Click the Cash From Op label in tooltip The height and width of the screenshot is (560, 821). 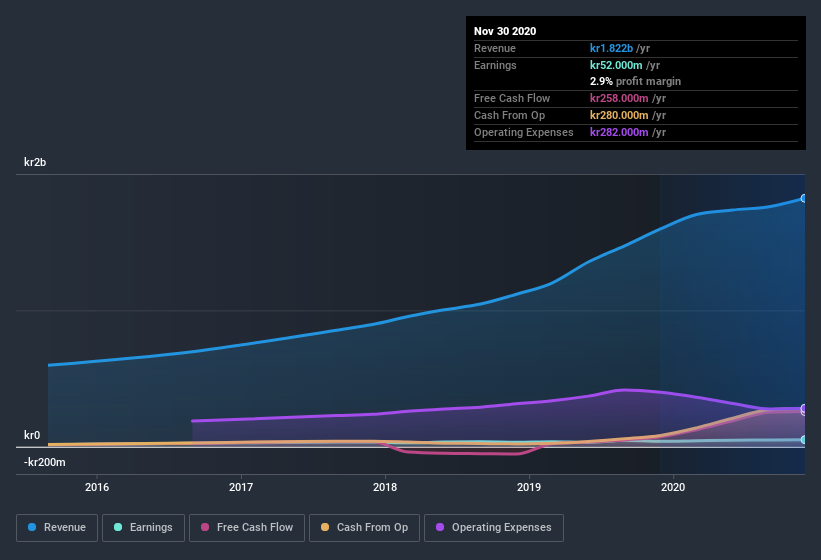click(x=509, y=115)
